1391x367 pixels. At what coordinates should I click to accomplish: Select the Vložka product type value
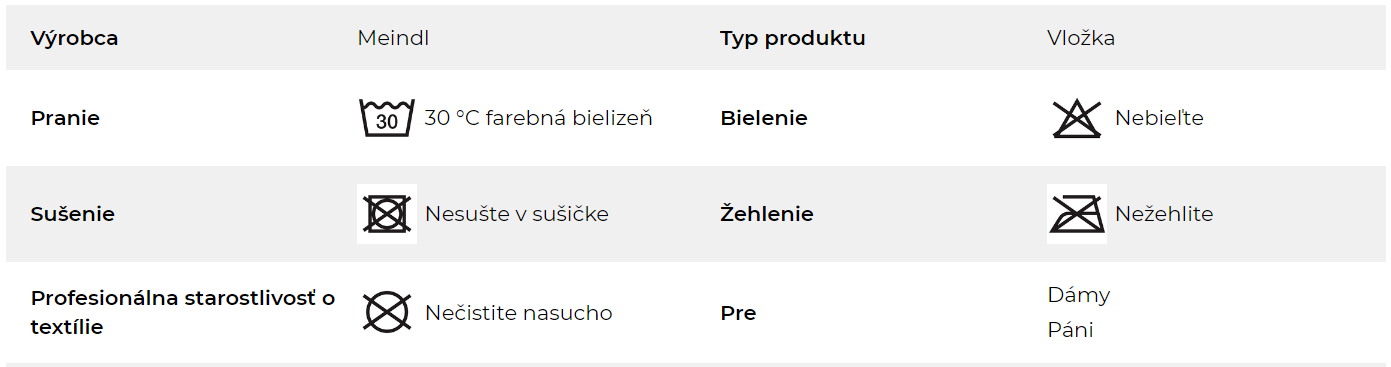(x=1081, y=38)
